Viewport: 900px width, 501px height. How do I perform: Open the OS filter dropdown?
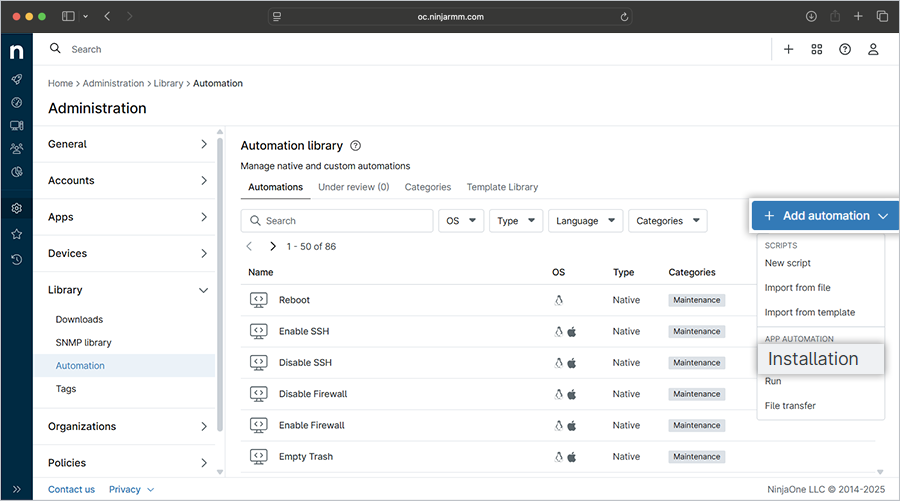click(460, 221)
